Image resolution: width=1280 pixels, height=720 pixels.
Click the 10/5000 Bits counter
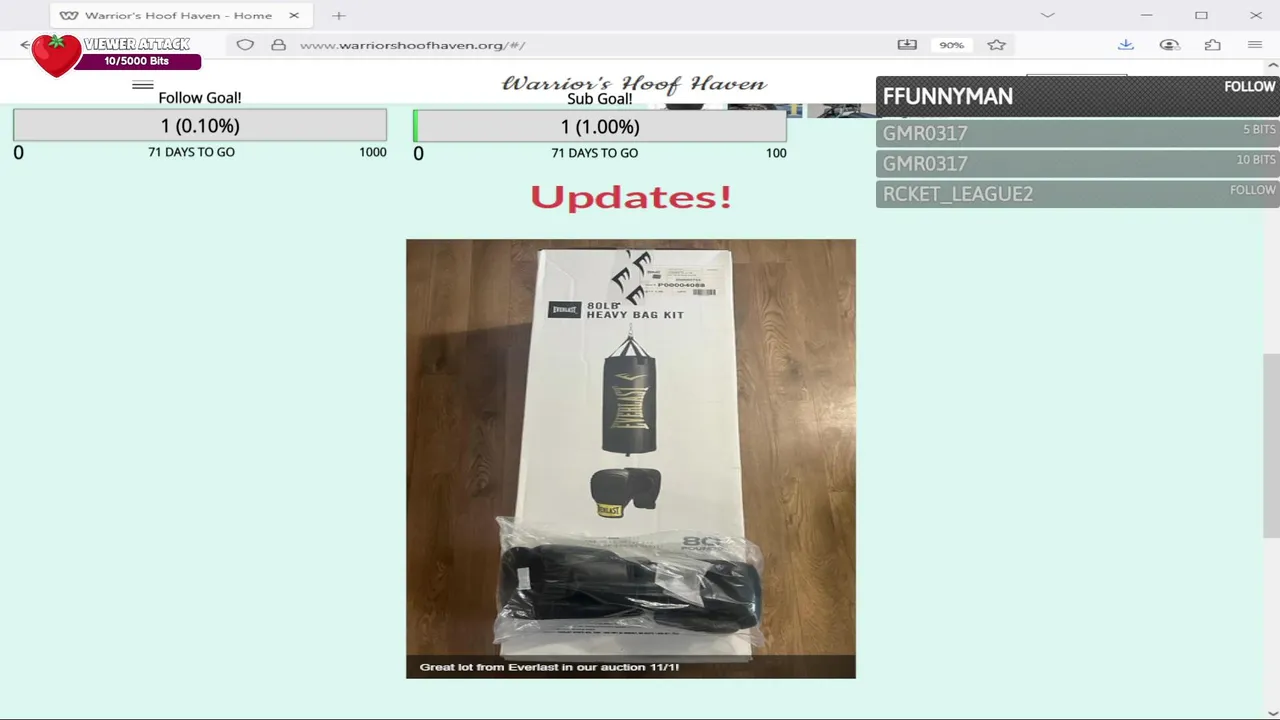(x=137, y=62)
